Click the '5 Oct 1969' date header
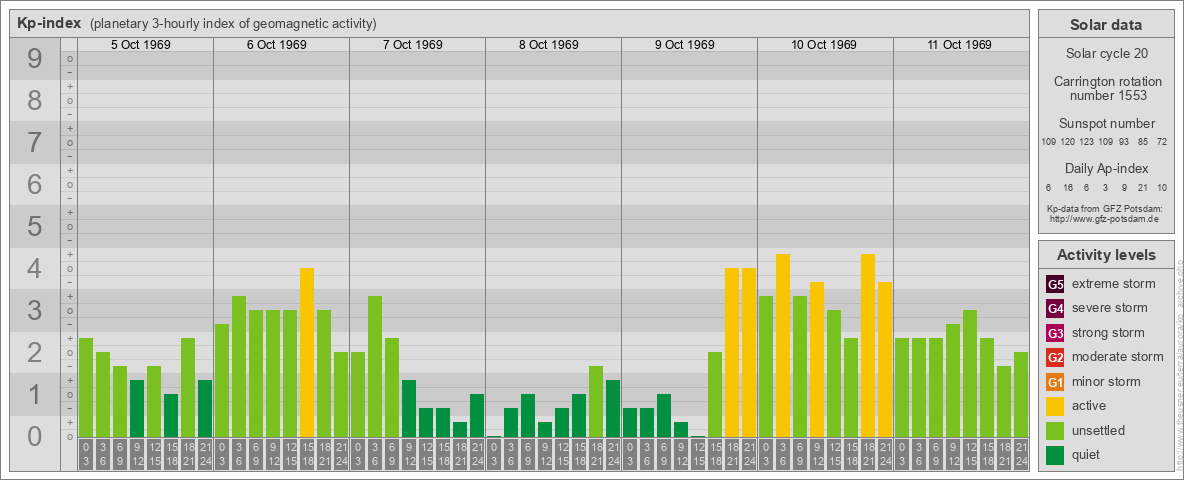1184x480 pixels. [x=140, y=45]
